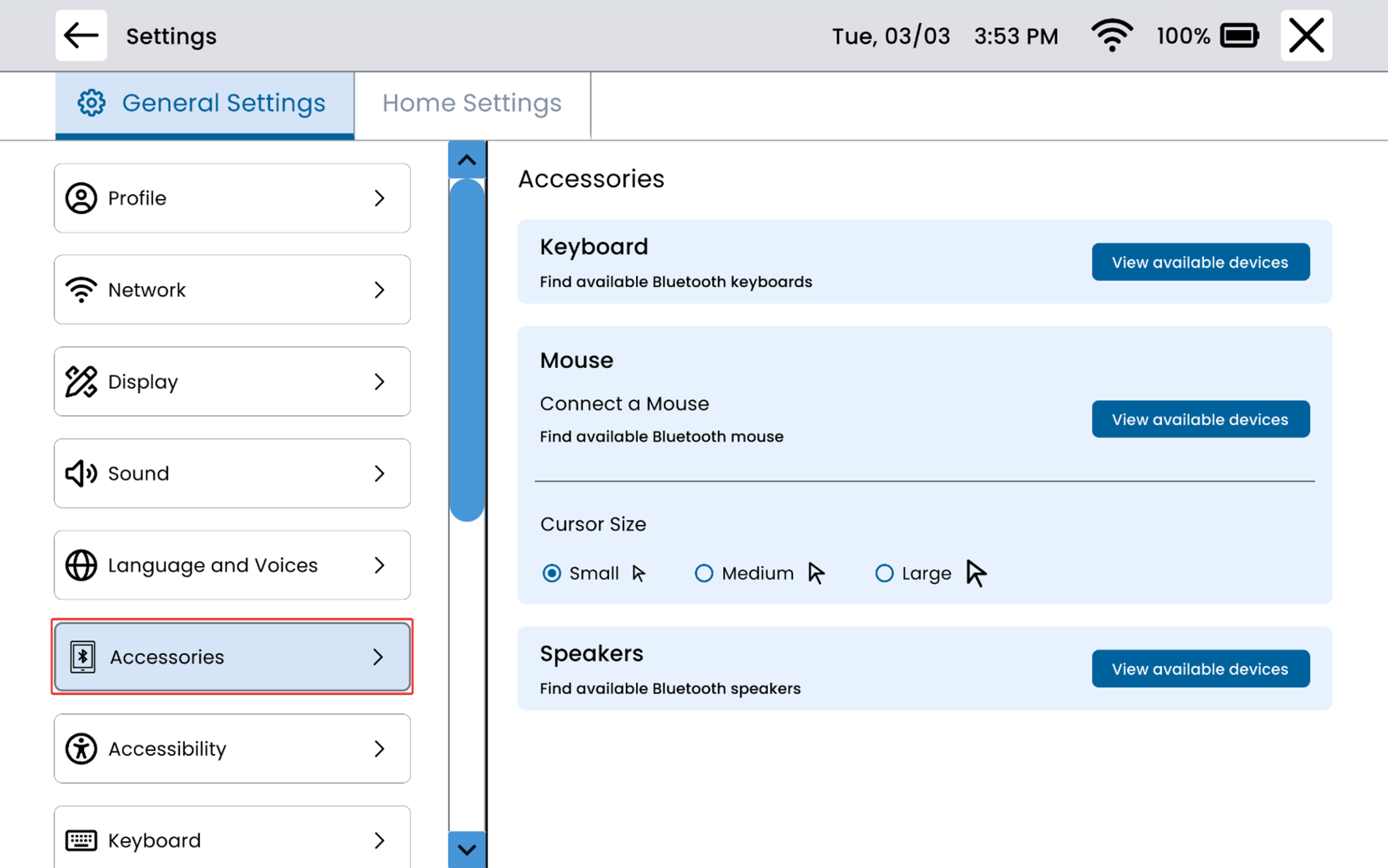Click the Language and Voices globe icon
Image resolution: width=1388 pixels, height=868 pixels.
tap(81, 565)
